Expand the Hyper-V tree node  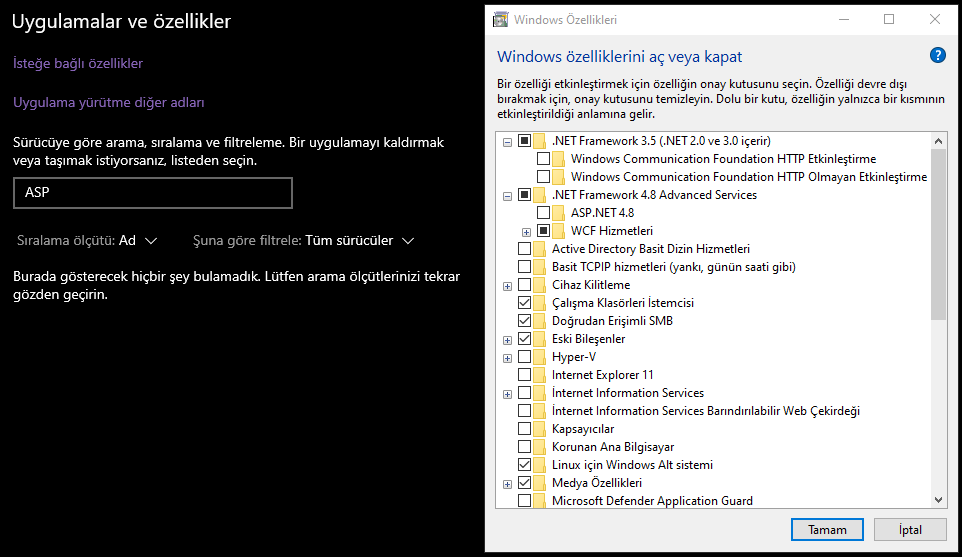click(507, 358)
